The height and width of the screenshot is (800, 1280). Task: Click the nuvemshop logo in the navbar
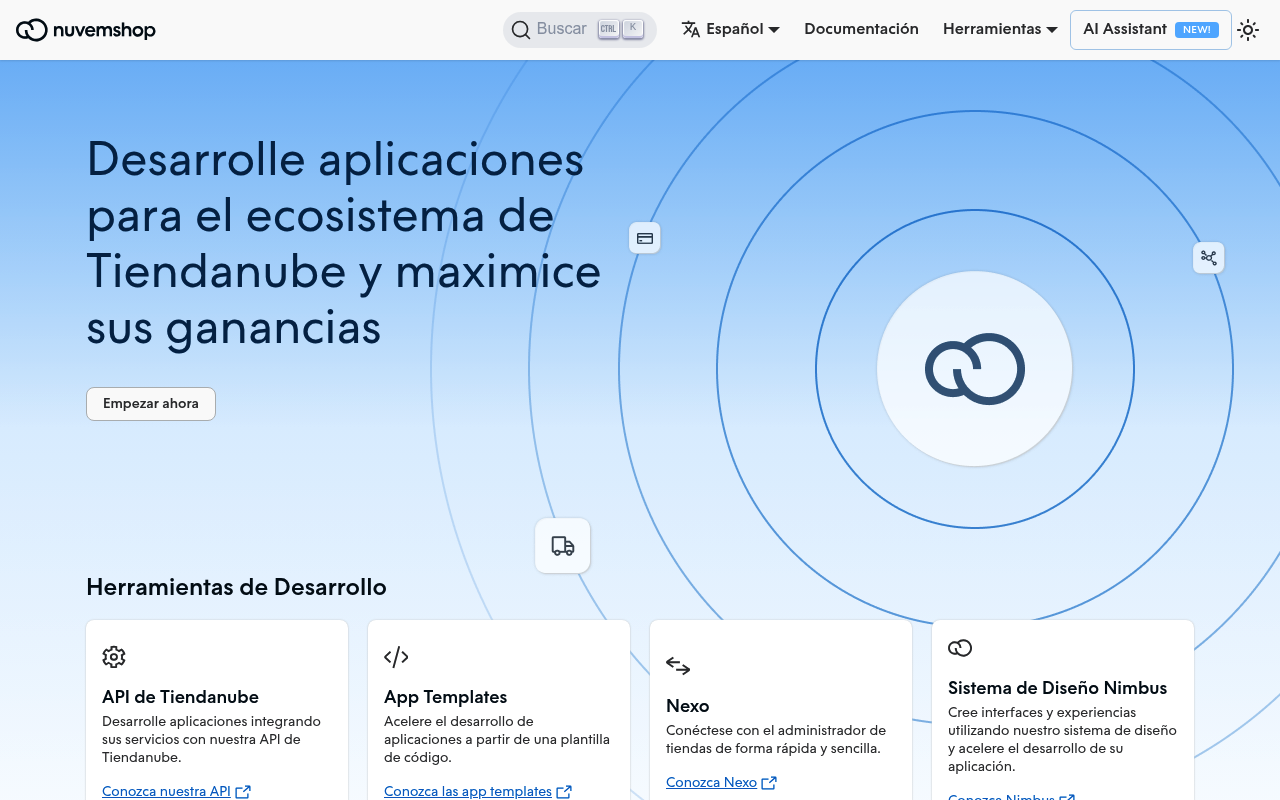tap(86, 30)
